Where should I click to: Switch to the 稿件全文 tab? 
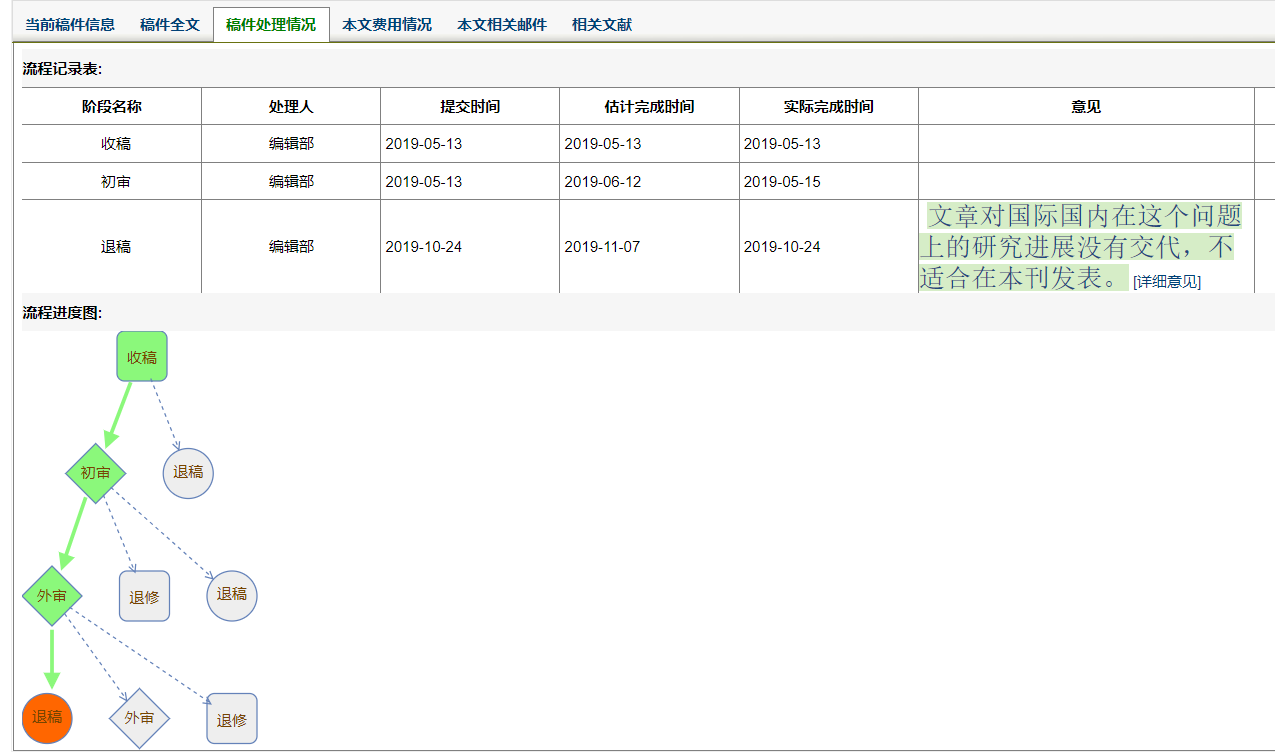[170, 25]
